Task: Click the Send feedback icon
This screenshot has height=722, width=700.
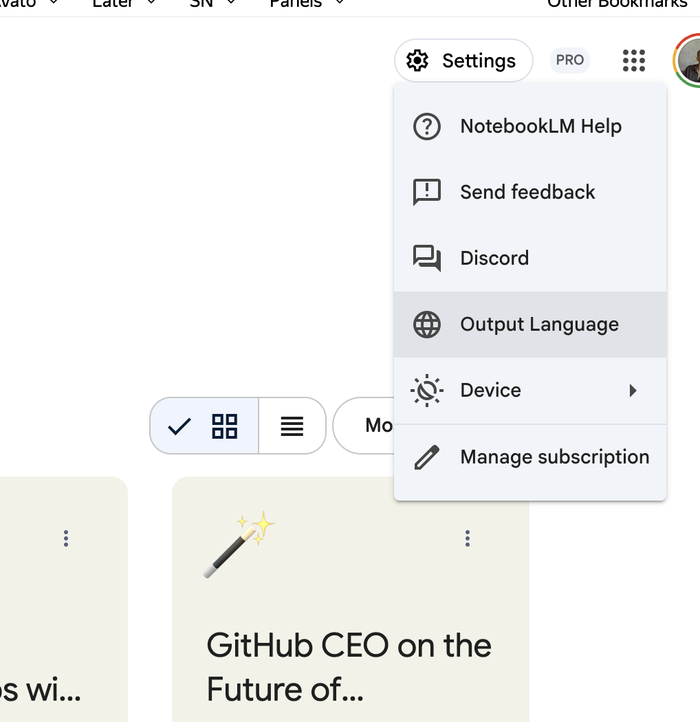Action: coord(427,192)
